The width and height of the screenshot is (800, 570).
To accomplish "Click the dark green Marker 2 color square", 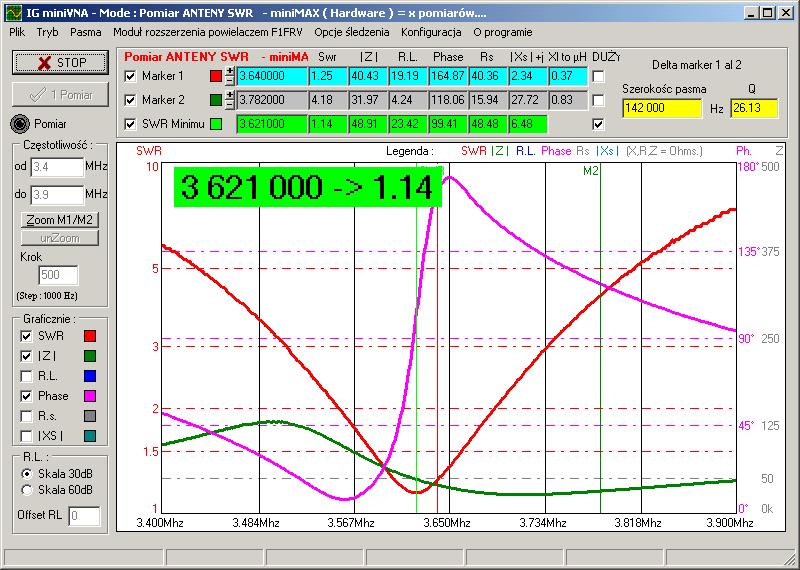I will (216, 100).
